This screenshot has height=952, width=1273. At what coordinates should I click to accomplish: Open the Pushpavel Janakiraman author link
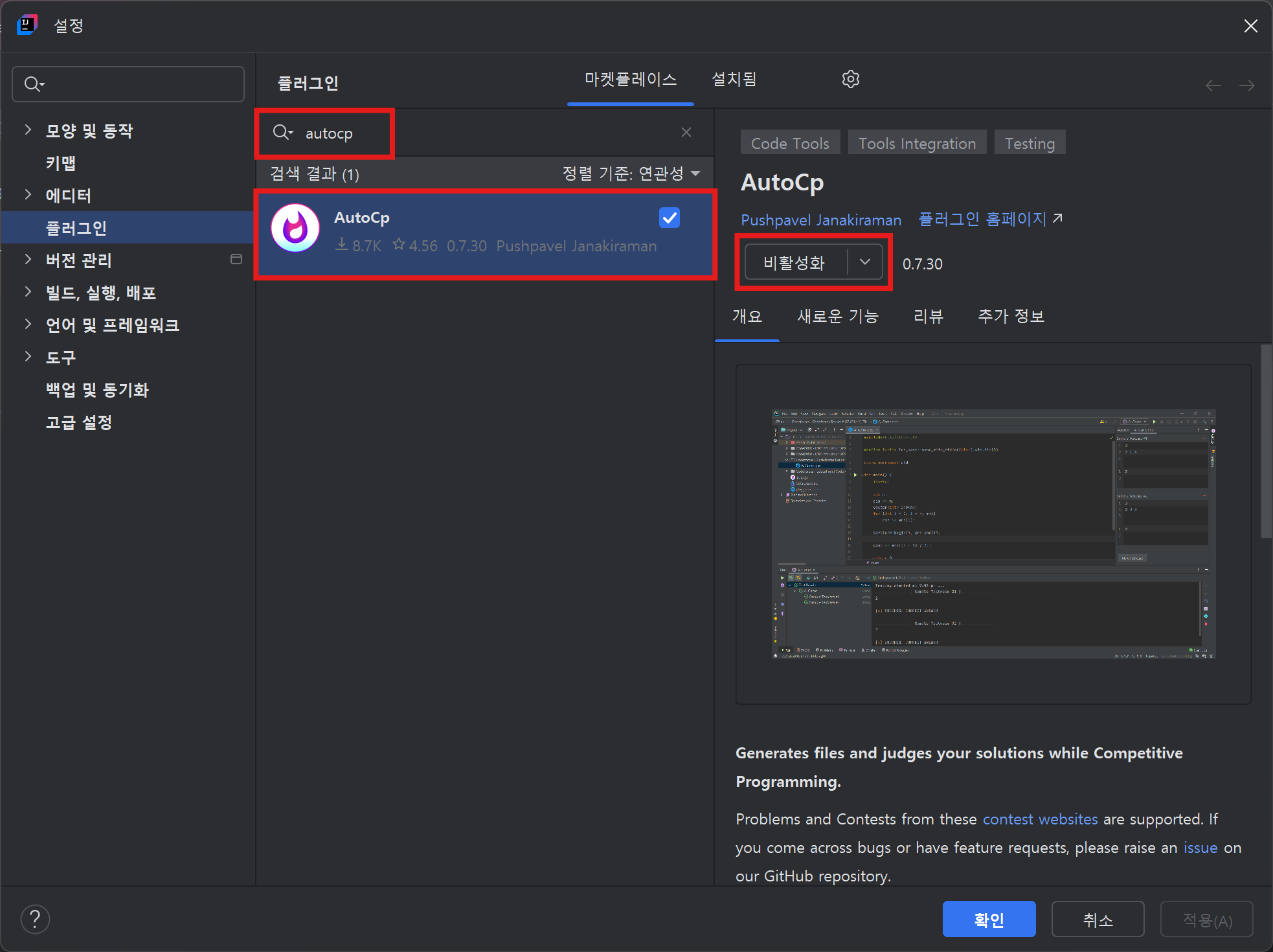pos(821,220)
